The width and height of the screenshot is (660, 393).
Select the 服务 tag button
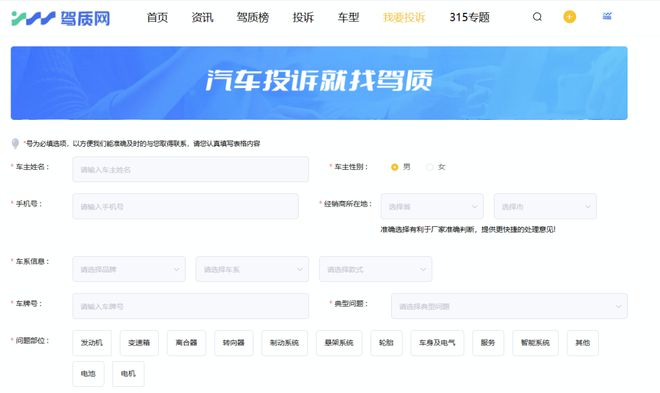tap(488, 343)
